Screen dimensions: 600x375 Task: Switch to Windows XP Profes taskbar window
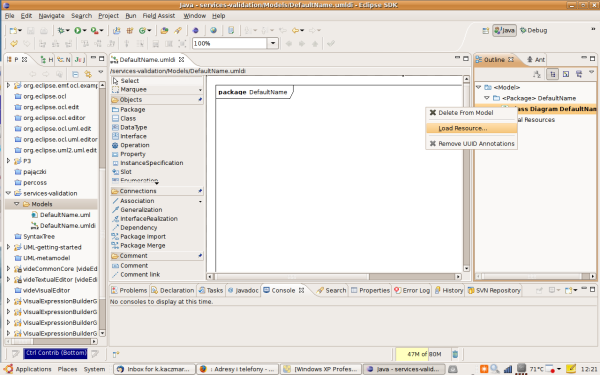320,369
